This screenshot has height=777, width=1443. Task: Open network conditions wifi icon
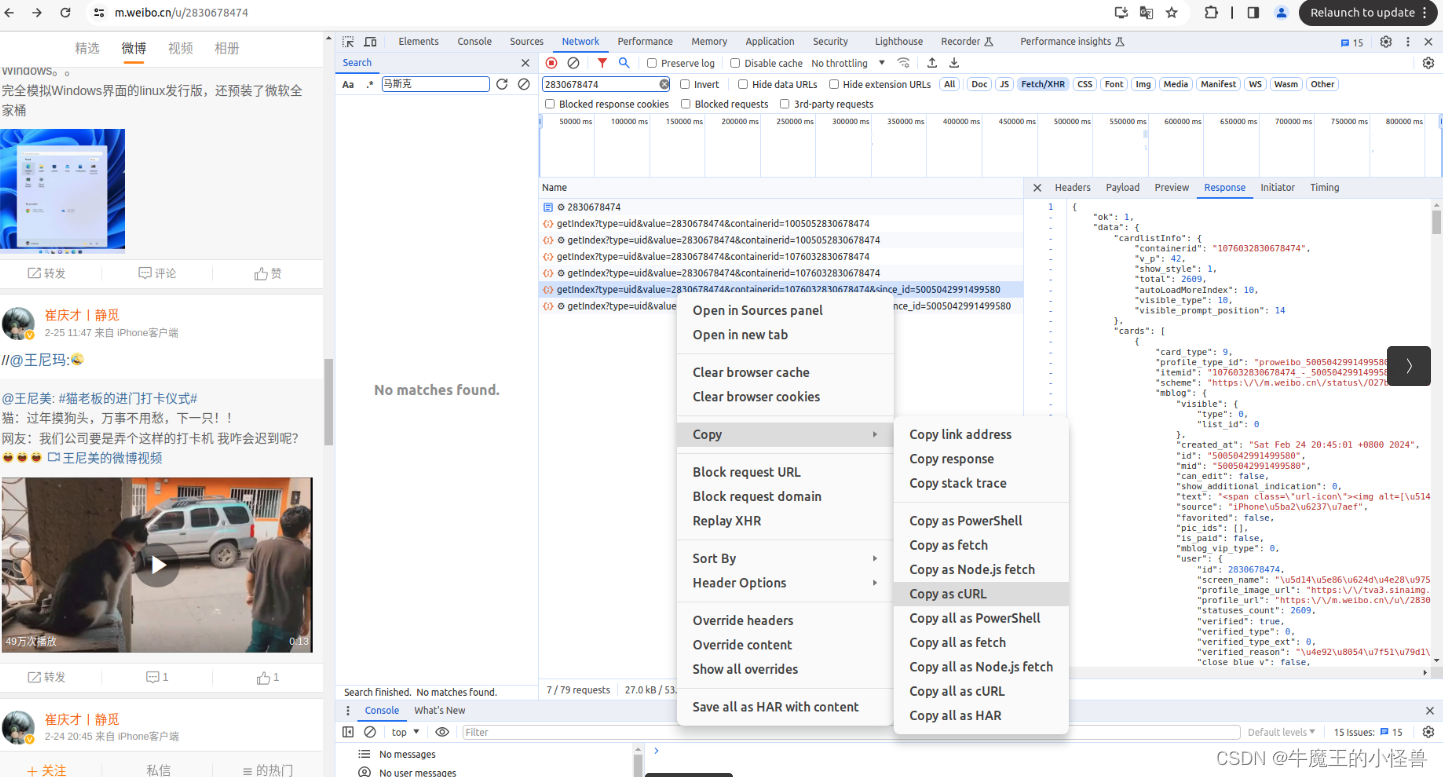coord(903,63)
